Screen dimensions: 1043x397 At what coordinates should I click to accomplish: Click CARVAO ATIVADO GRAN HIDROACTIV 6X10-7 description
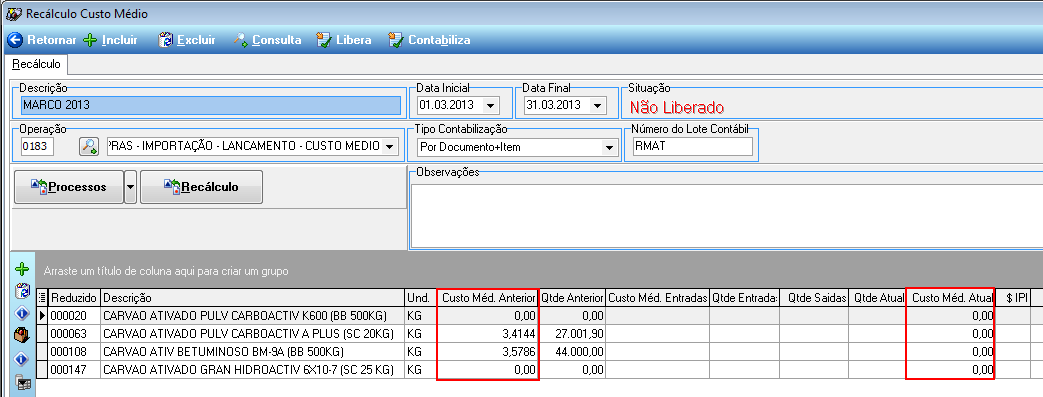[253, 369]
